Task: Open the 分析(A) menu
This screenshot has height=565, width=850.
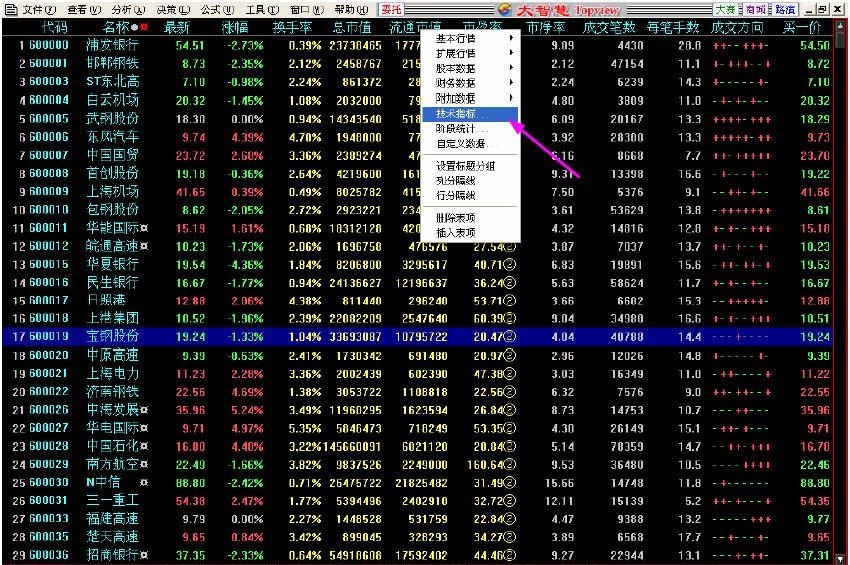Action: click(128, 9)
